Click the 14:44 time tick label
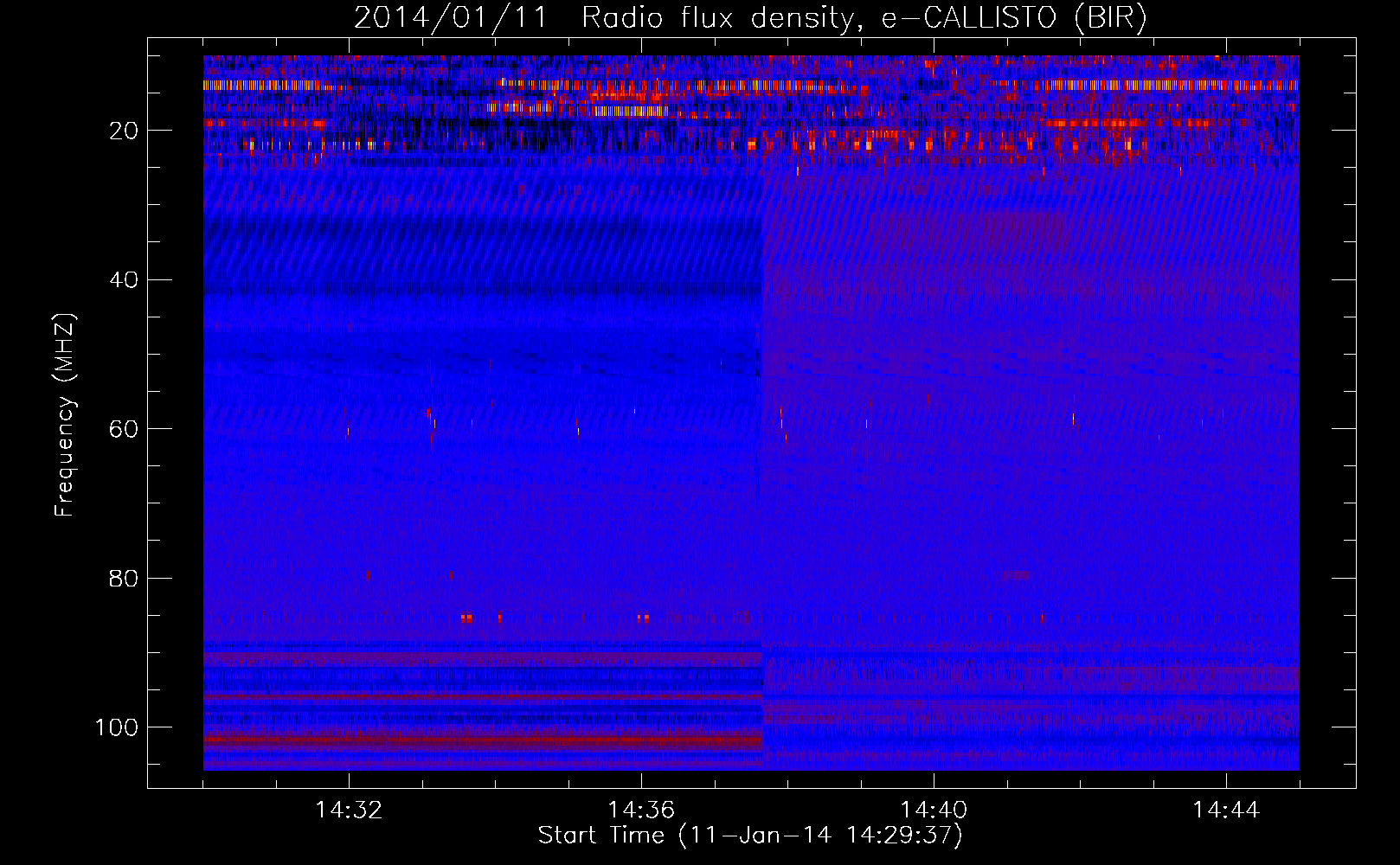The image size is (1400, 865). point(1226,811)
